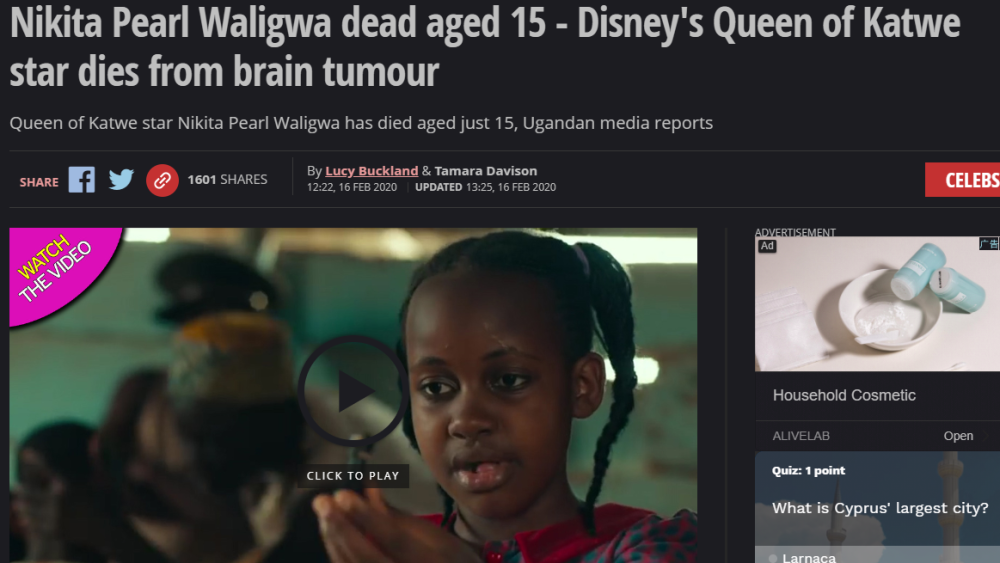The width and height of the screenshot is (1000, 563).
Task: Click the Nikita Pearl Waligwa headline
Action: 485,46
